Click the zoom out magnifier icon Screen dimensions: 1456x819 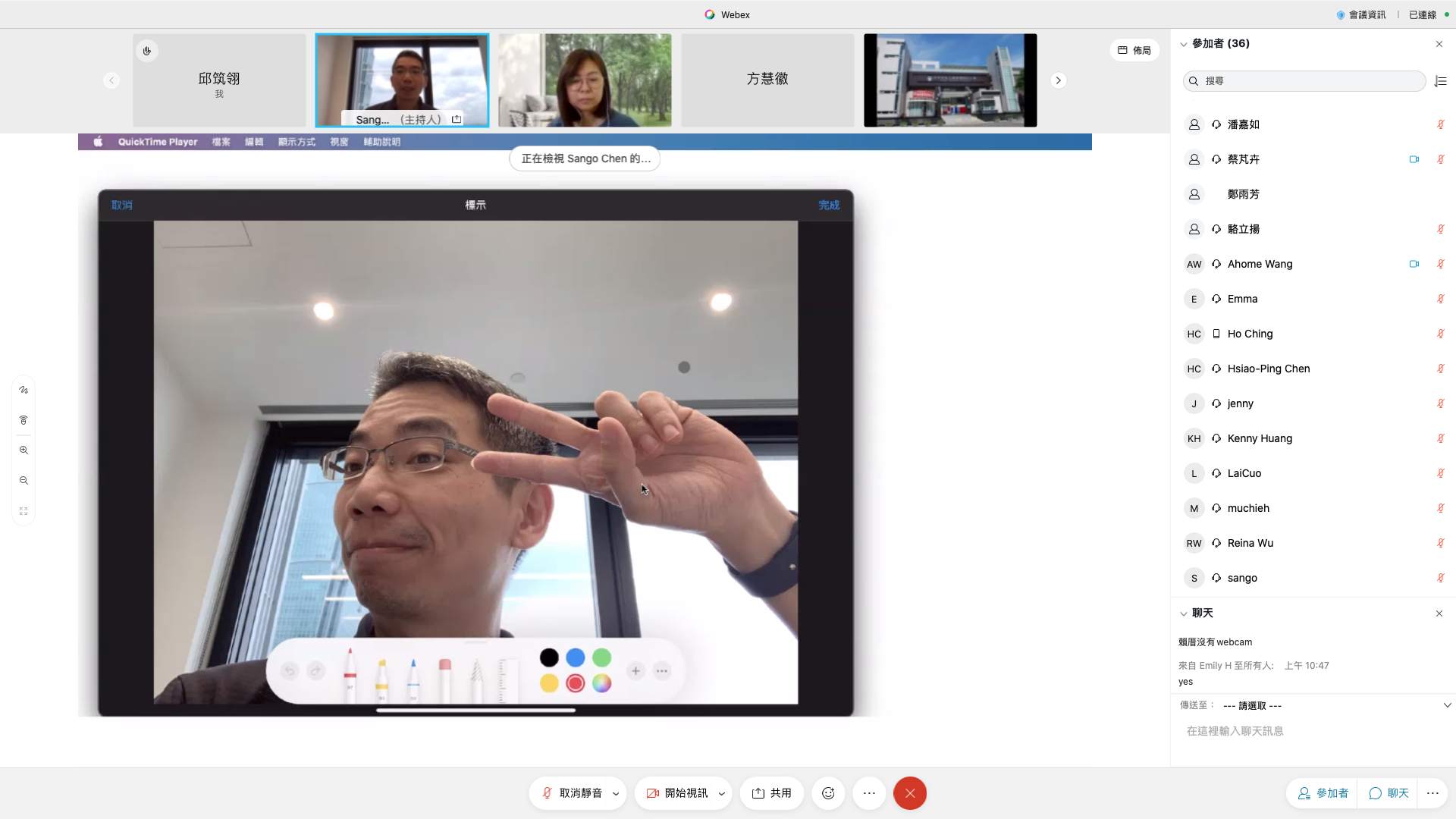pos(24,481)
